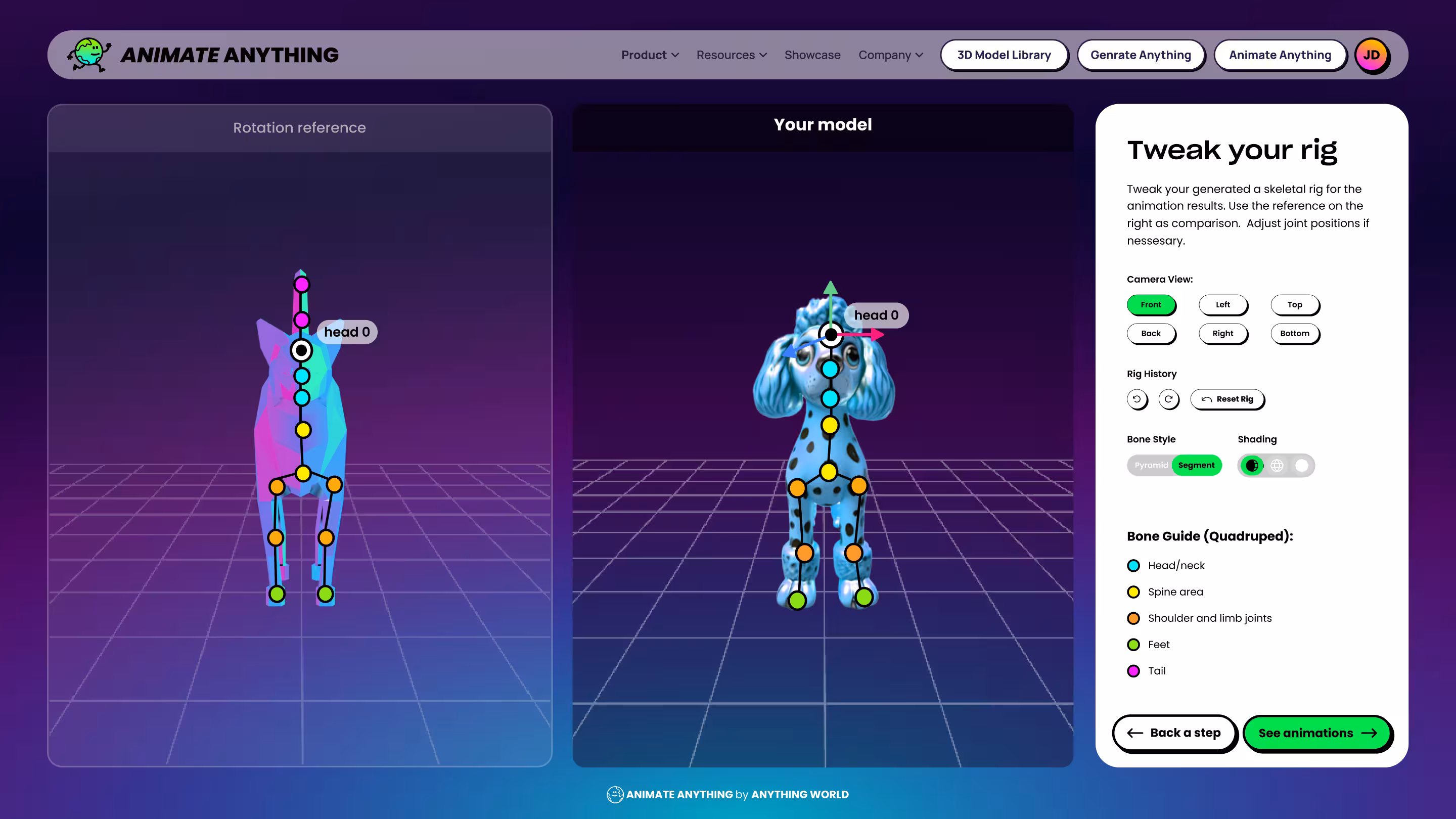
Task: Select right orange knee joint on Your model
Action: (x=853, y=553)
